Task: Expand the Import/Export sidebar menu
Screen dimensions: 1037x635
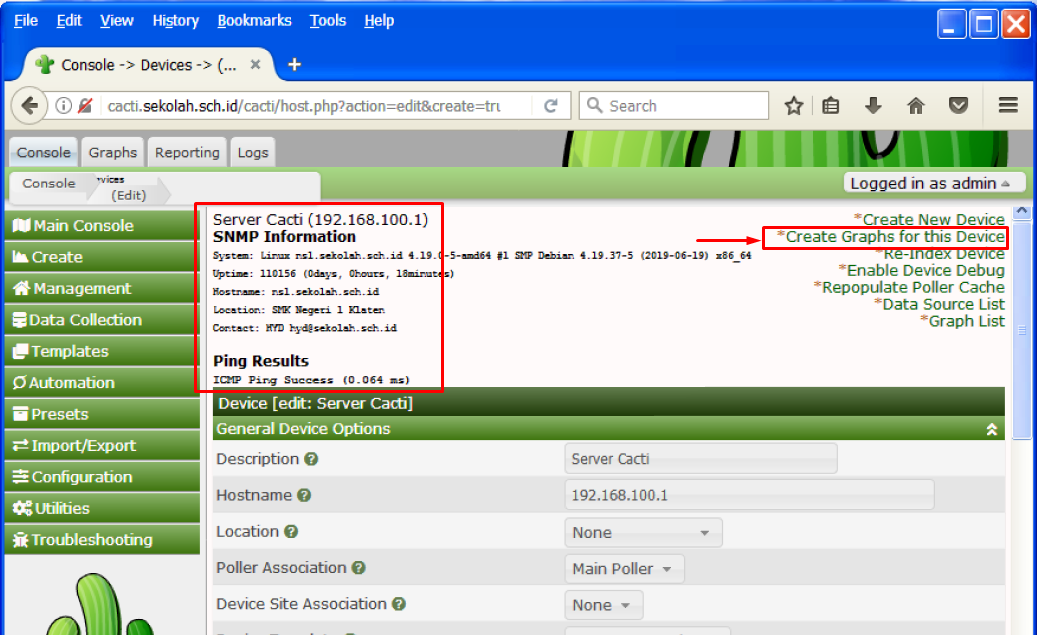Action: (x=102, y=446)
